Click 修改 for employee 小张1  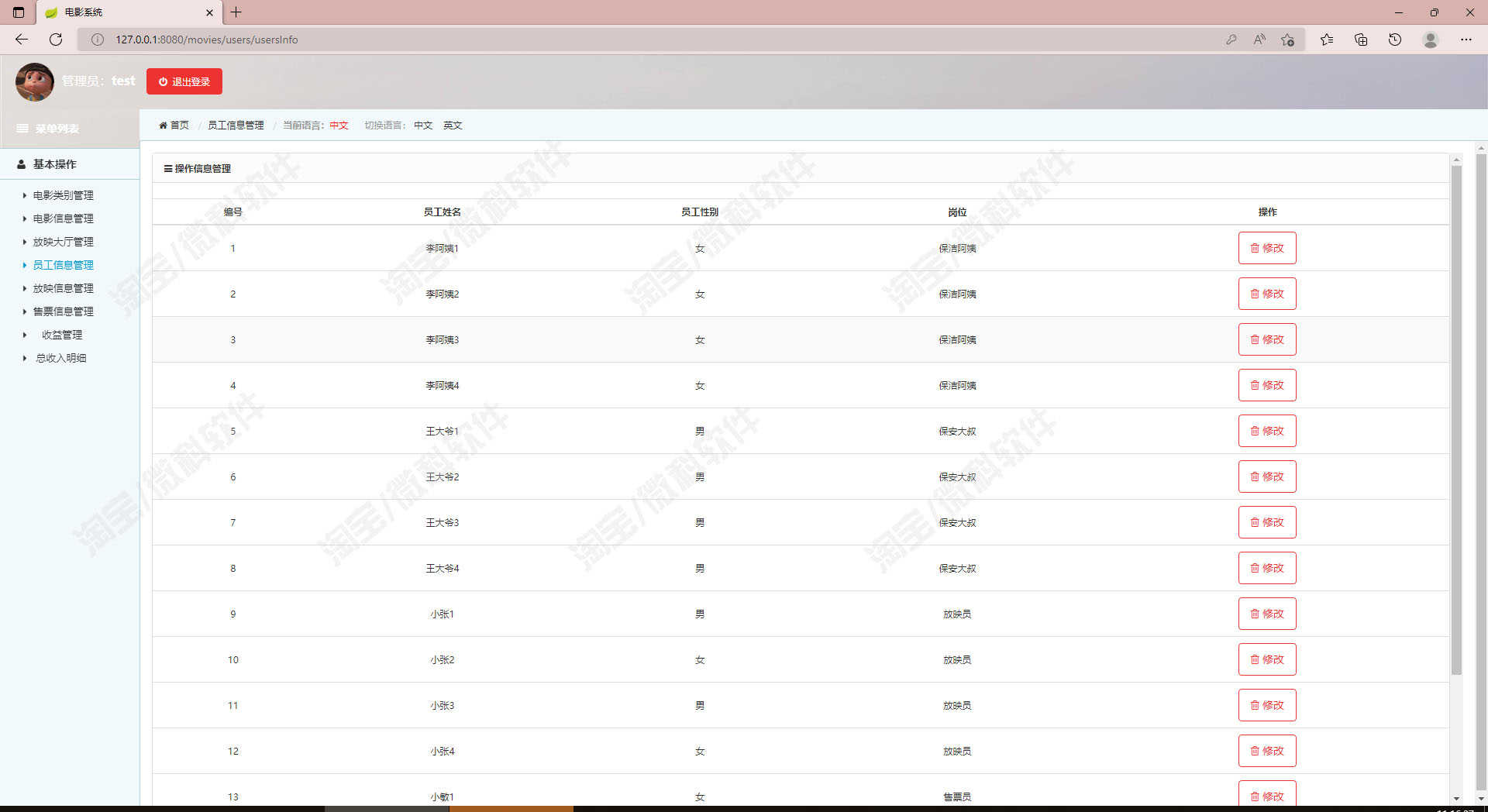tap(1267, 614)
